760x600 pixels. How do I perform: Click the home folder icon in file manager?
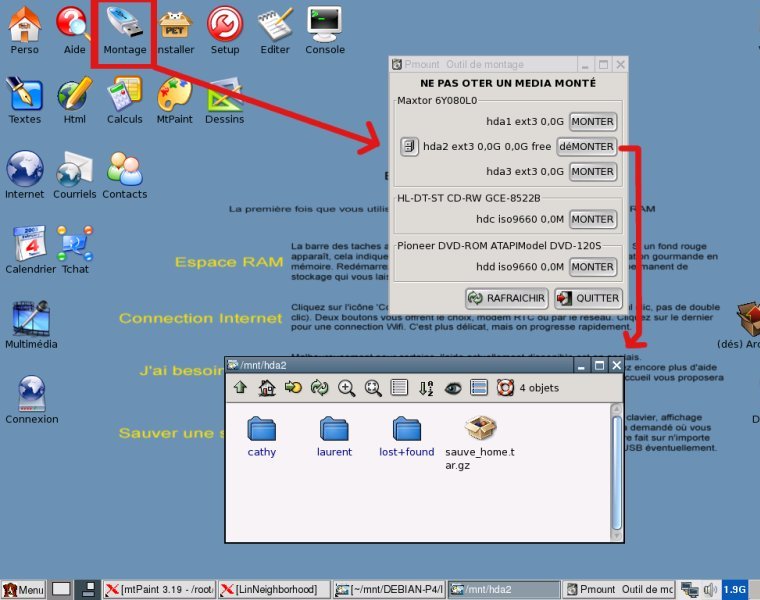(267, 388)
